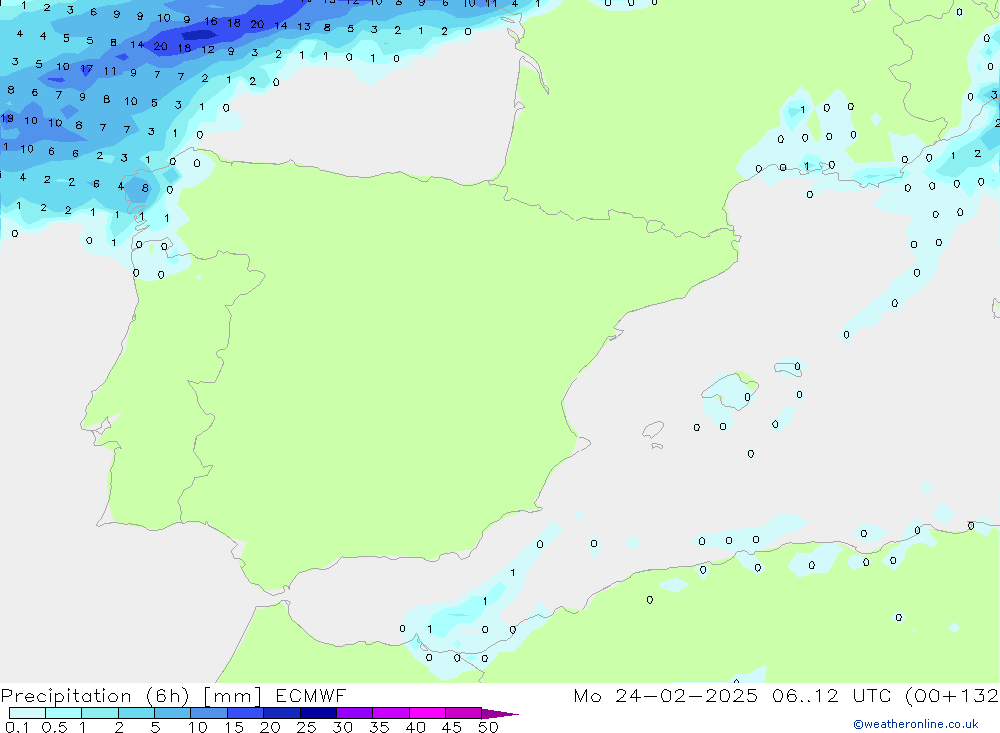Select the date "24-02-2025" text
This screenshot has width=1000, height=733.
[x=686, y=695]
